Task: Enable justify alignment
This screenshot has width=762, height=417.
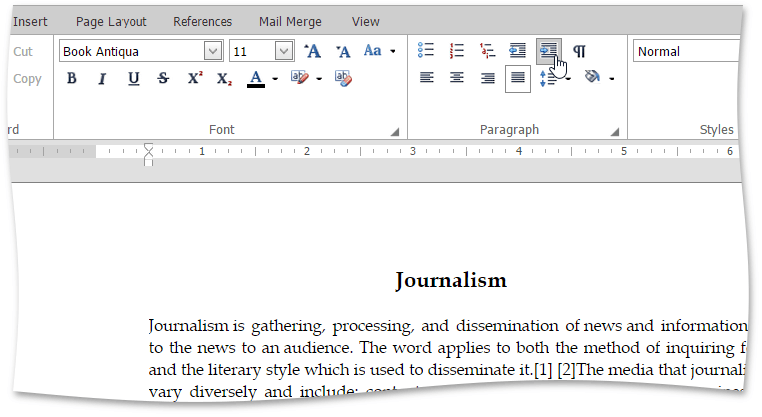Action: [517, 79]
